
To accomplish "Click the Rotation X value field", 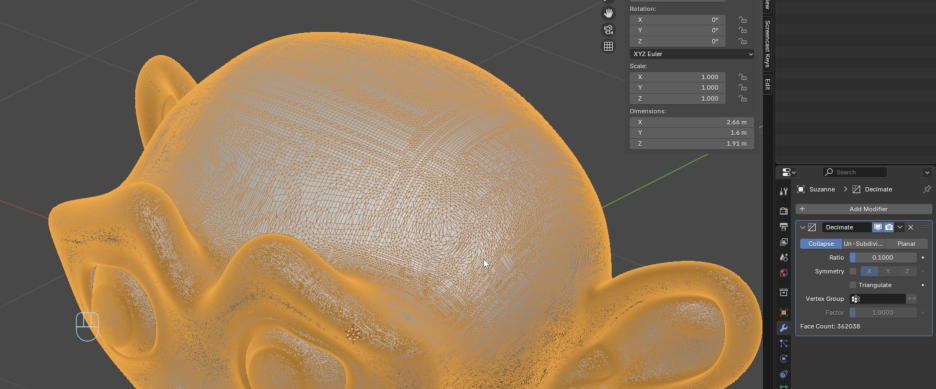I will [x=678, y=20].
